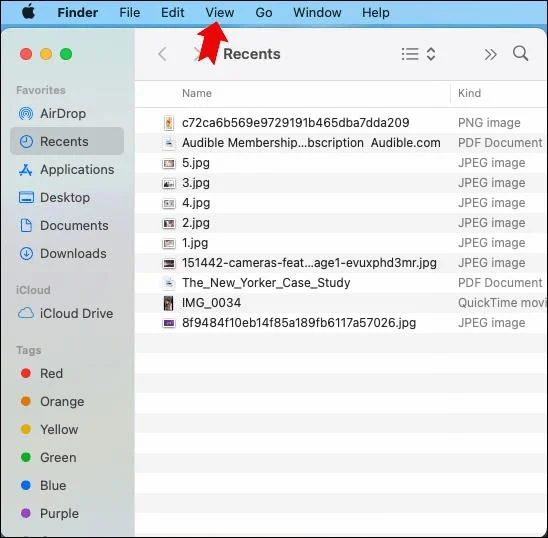Click the IMG_0034 movie thumbnail

pyautogui.click(x=168, y=303)
